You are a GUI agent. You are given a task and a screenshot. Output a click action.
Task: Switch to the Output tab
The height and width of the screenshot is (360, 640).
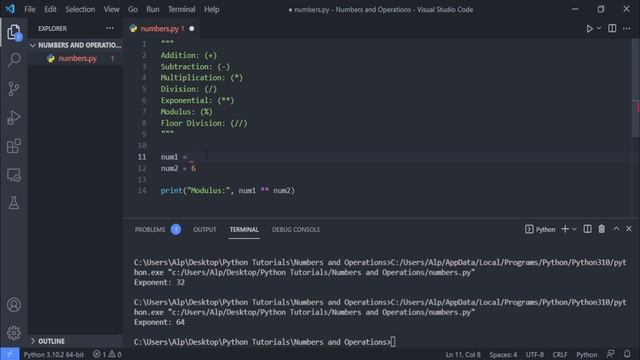(x=204, y=229)
